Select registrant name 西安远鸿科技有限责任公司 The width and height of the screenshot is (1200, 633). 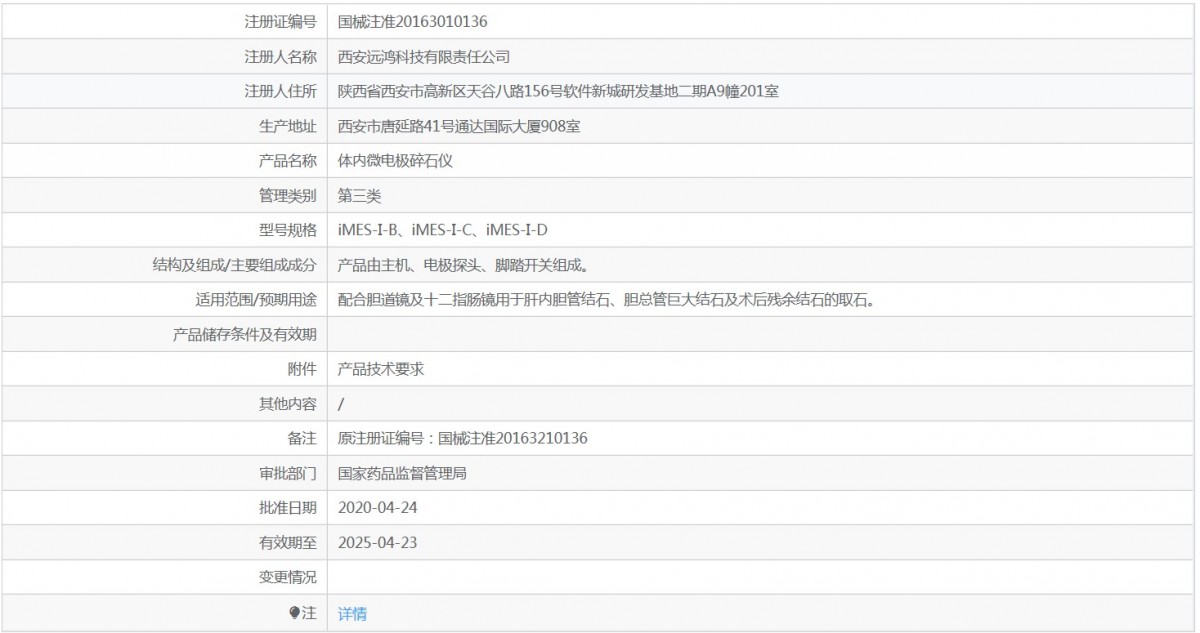tap(424, 57)
